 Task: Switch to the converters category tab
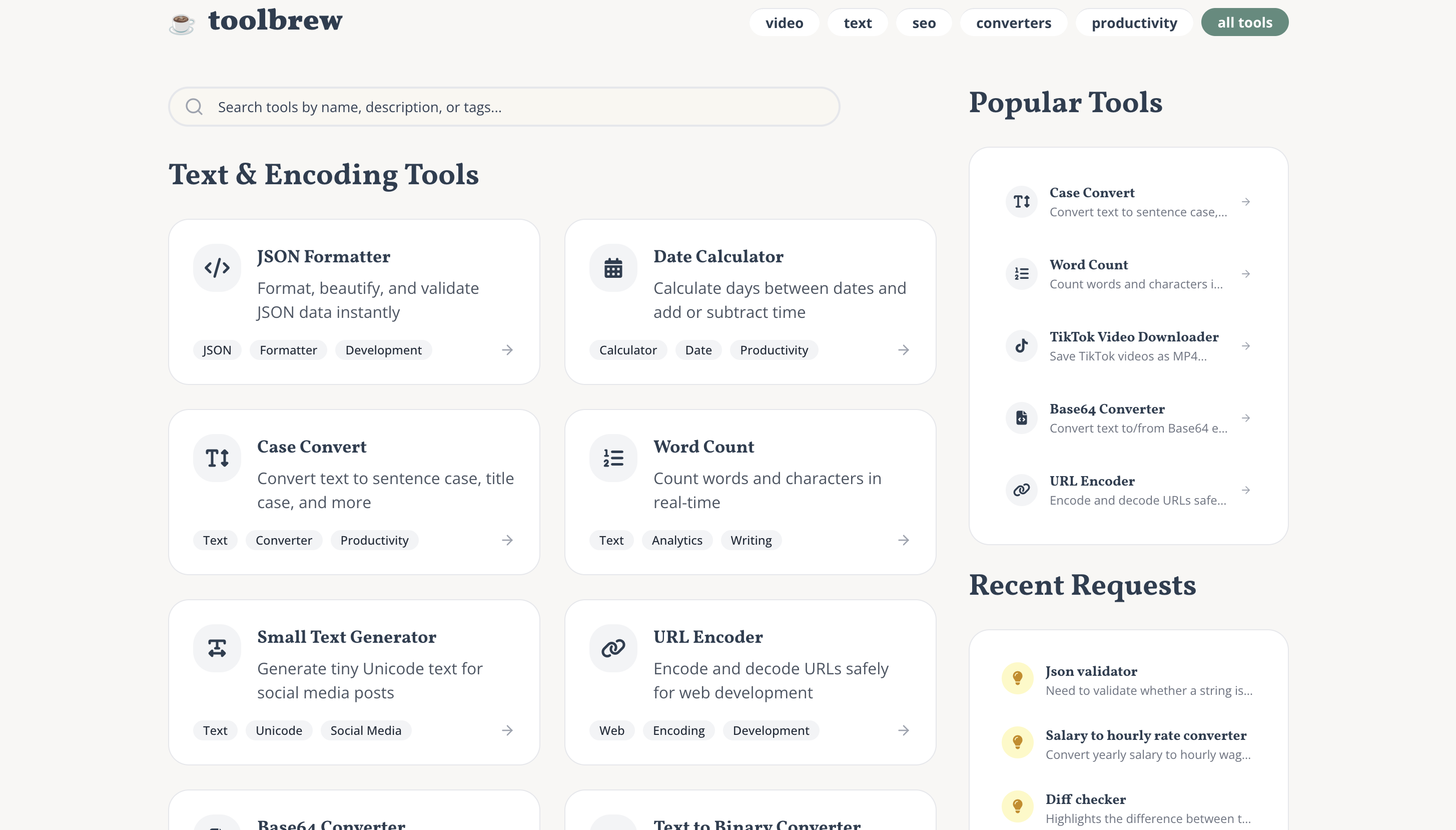[x=1013, y=23]
